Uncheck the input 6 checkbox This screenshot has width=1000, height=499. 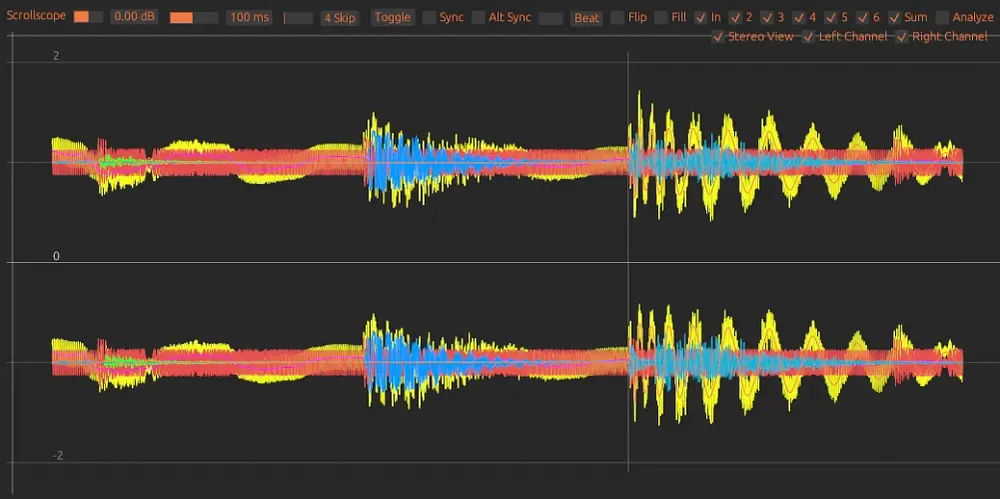pyautogui.click(x=863, y=18)
